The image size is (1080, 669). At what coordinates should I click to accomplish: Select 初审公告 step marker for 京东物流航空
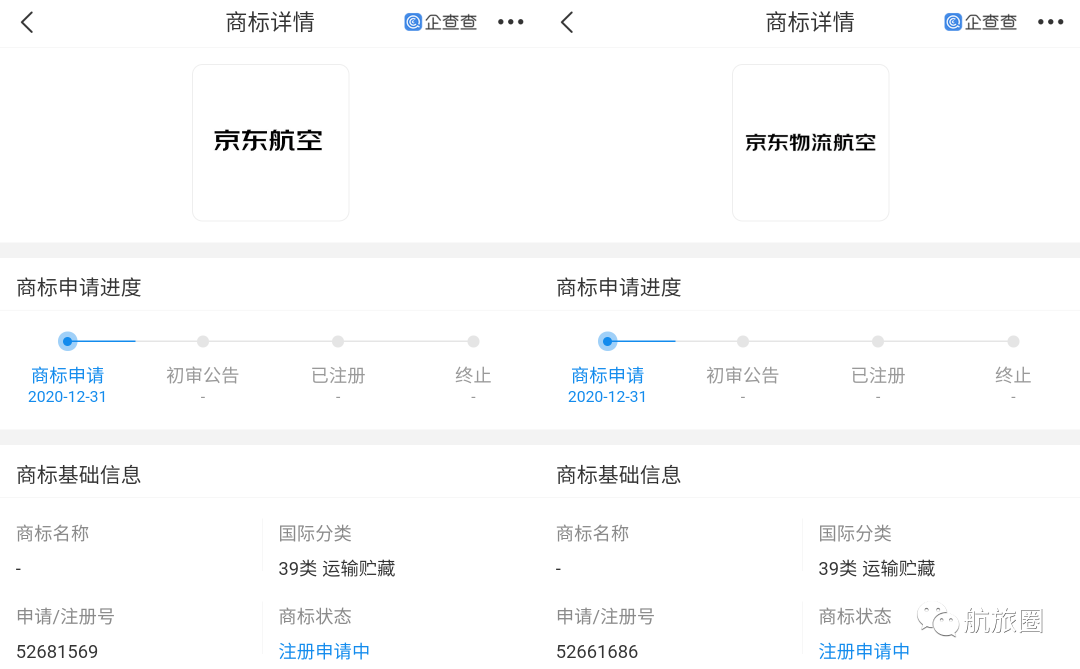(x=742, y=341)
